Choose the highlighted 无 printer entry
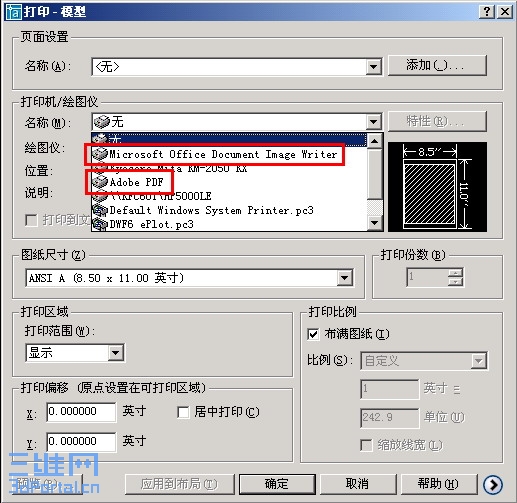Viewport: 517px width, 503px height. click(229, 139)
